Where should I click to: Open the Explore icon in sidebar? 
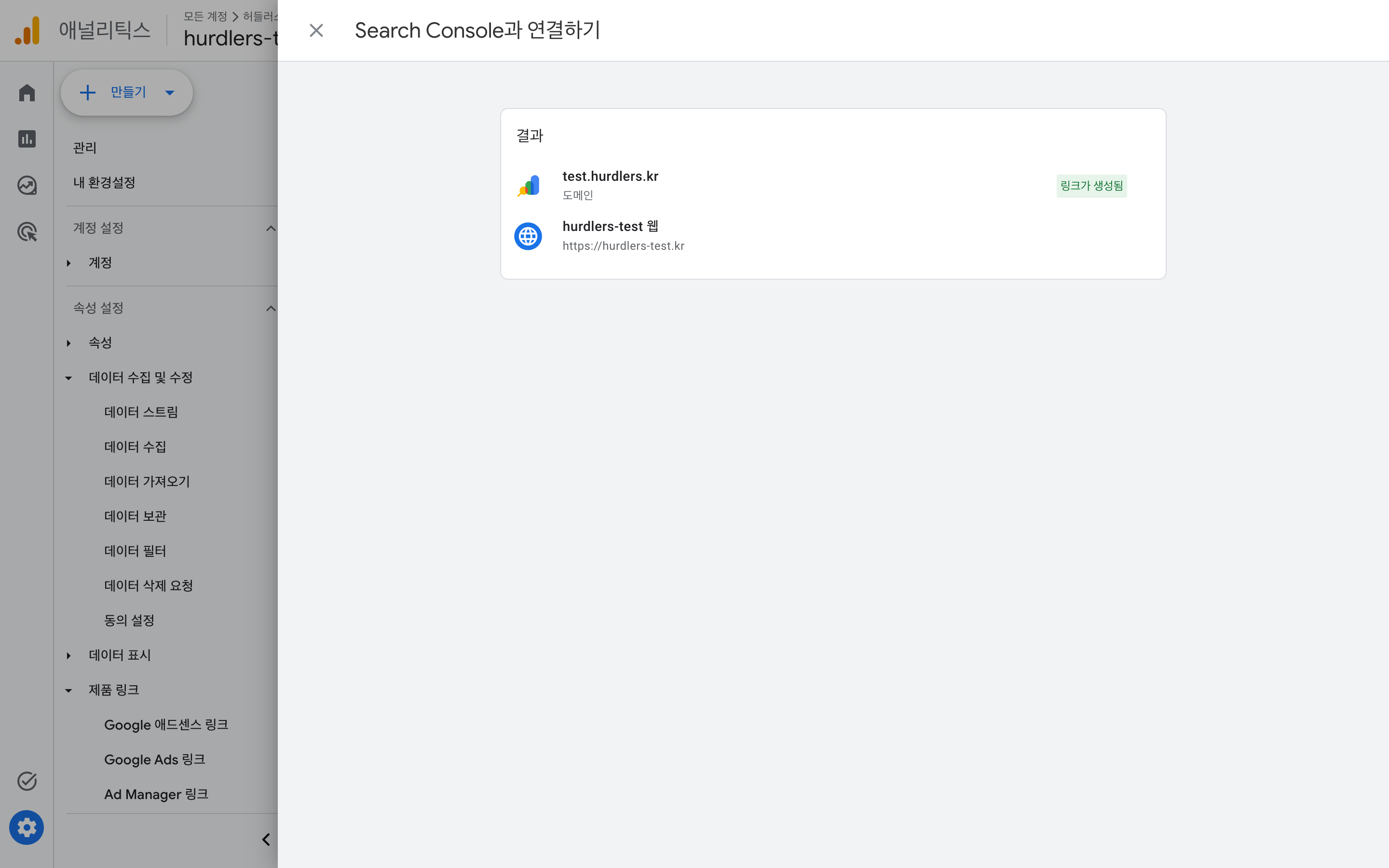pyautogui.click(x=27, y=186)
